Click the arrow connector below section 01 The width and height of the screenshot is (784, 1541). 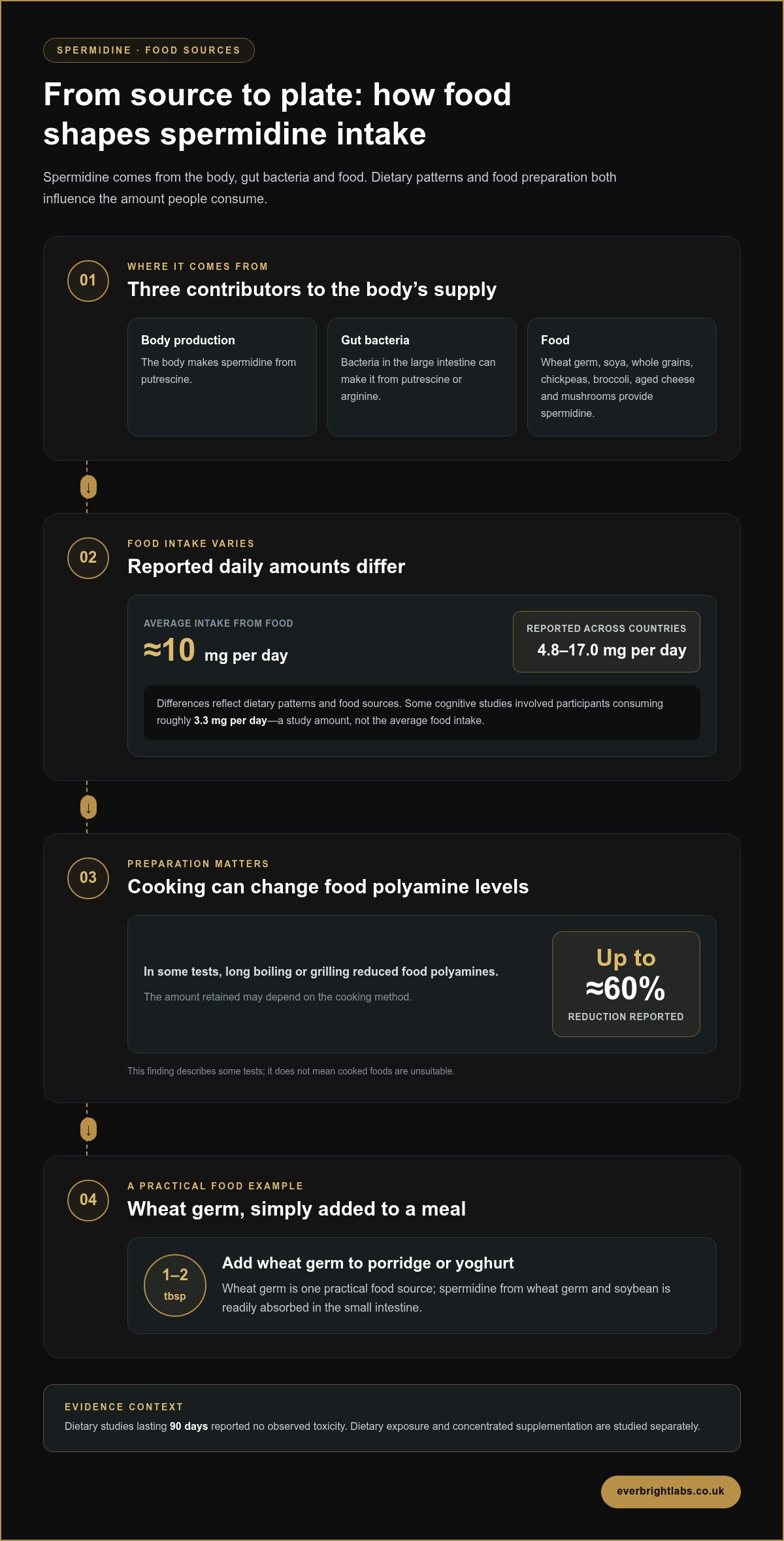tap(88, 487)
